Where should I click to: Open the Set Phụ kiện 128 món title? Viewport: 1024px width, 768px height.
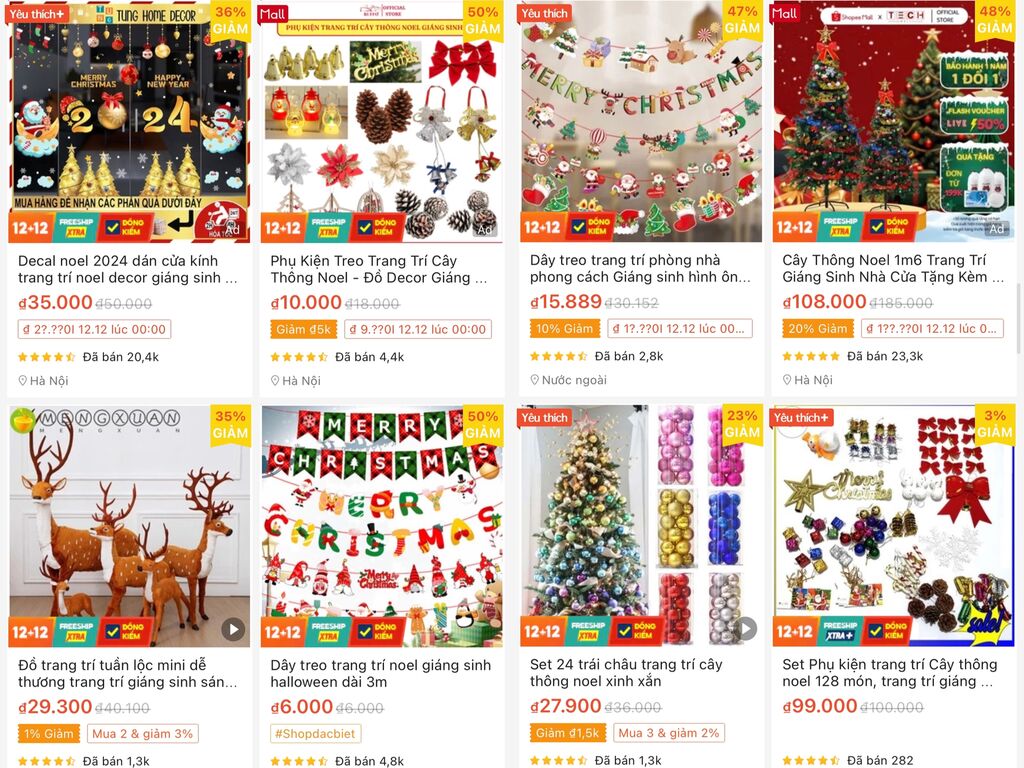(889, 673)
